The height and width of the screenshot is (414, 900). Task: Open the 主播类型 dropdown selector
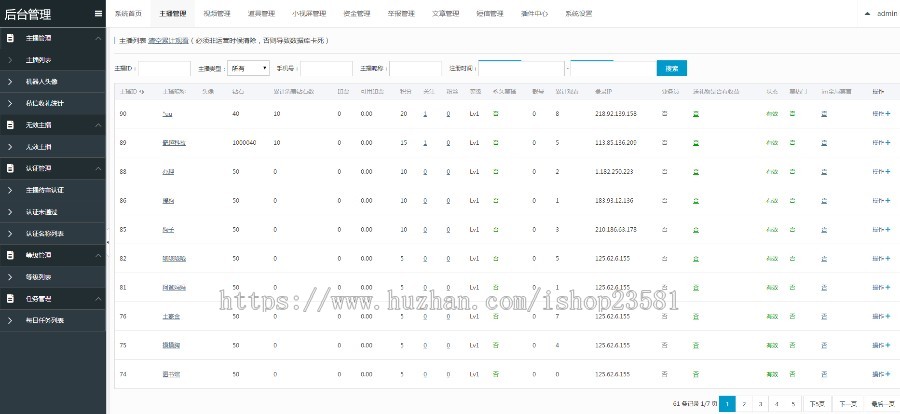pyautogui.click(x=248, y=68)
